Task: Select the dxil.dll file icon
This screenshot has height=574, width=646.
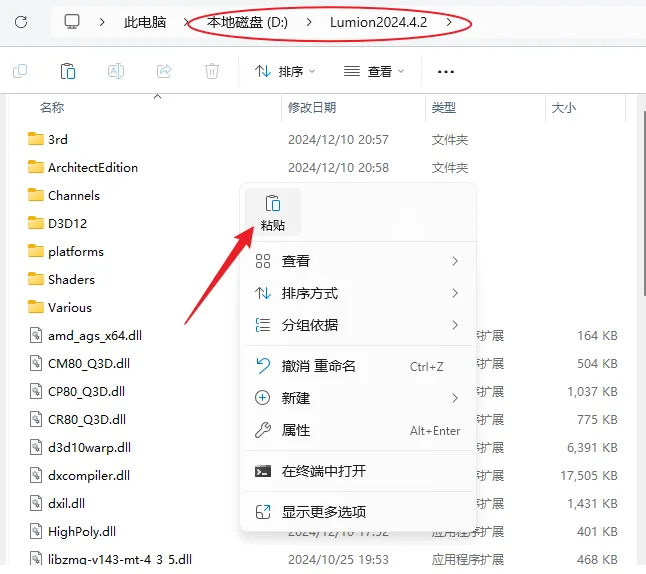Action: pyautogui.click(x=36, y=503)
